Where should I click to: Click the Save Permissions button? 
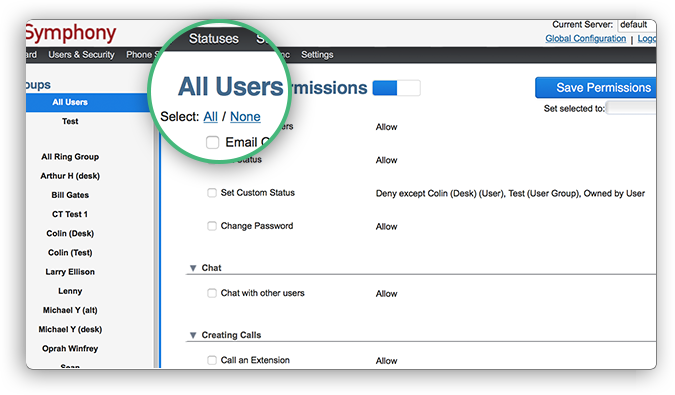[x=596, y=88]
